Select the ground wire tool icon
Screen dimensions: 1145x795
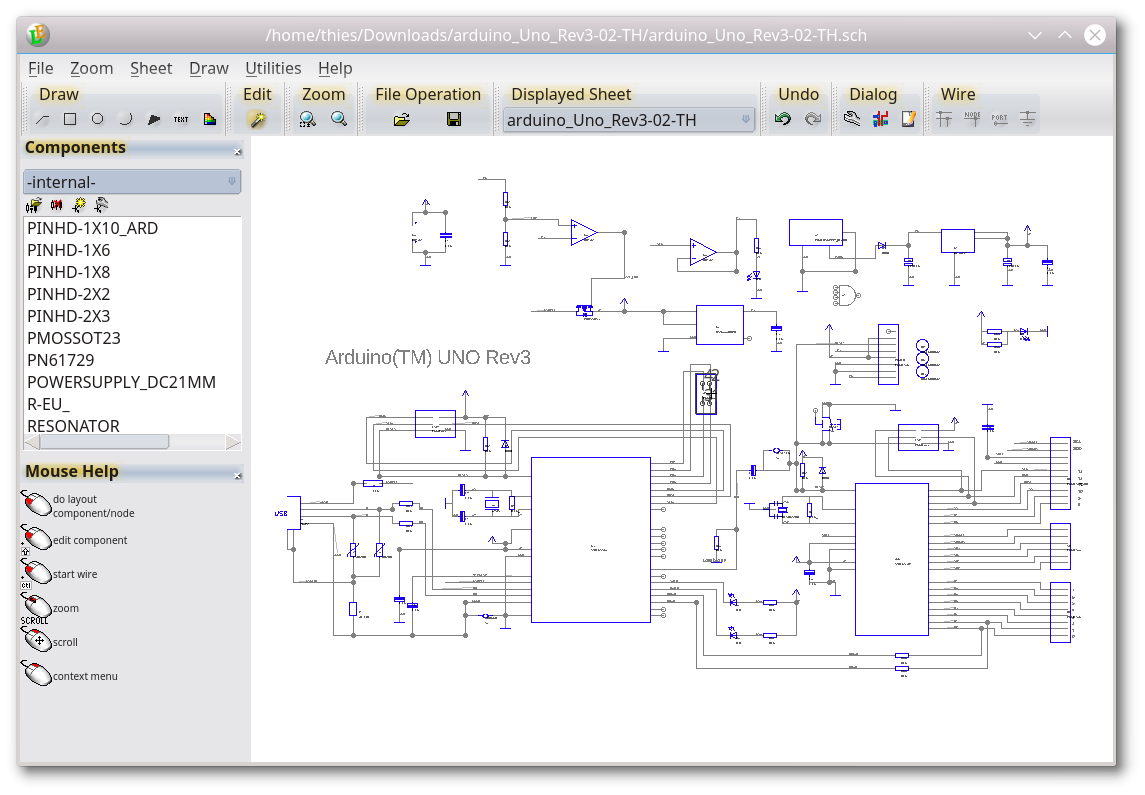pyautogui.click(x=1027, y=119)
